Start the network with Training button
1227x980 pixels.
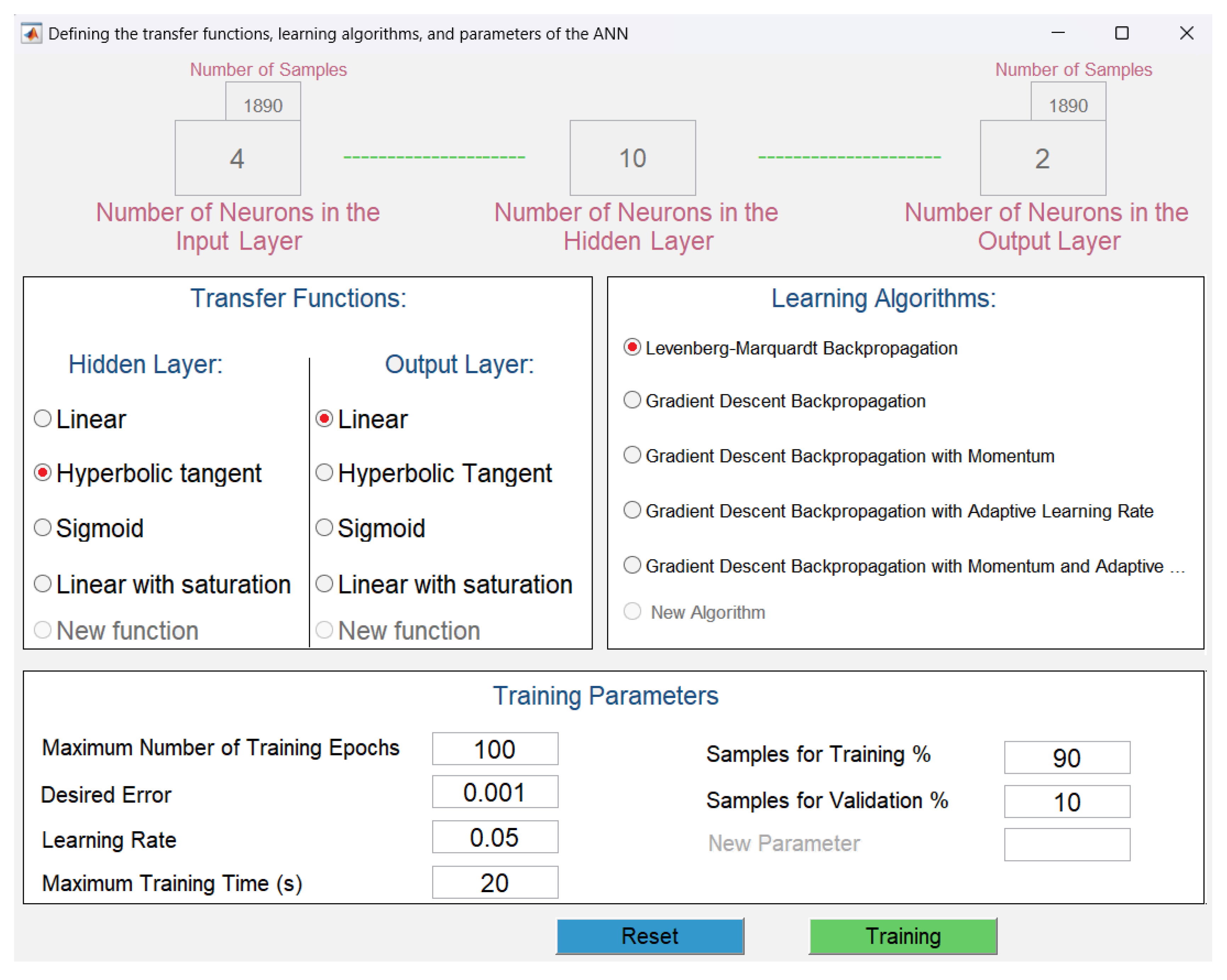(x=903, y=936)
